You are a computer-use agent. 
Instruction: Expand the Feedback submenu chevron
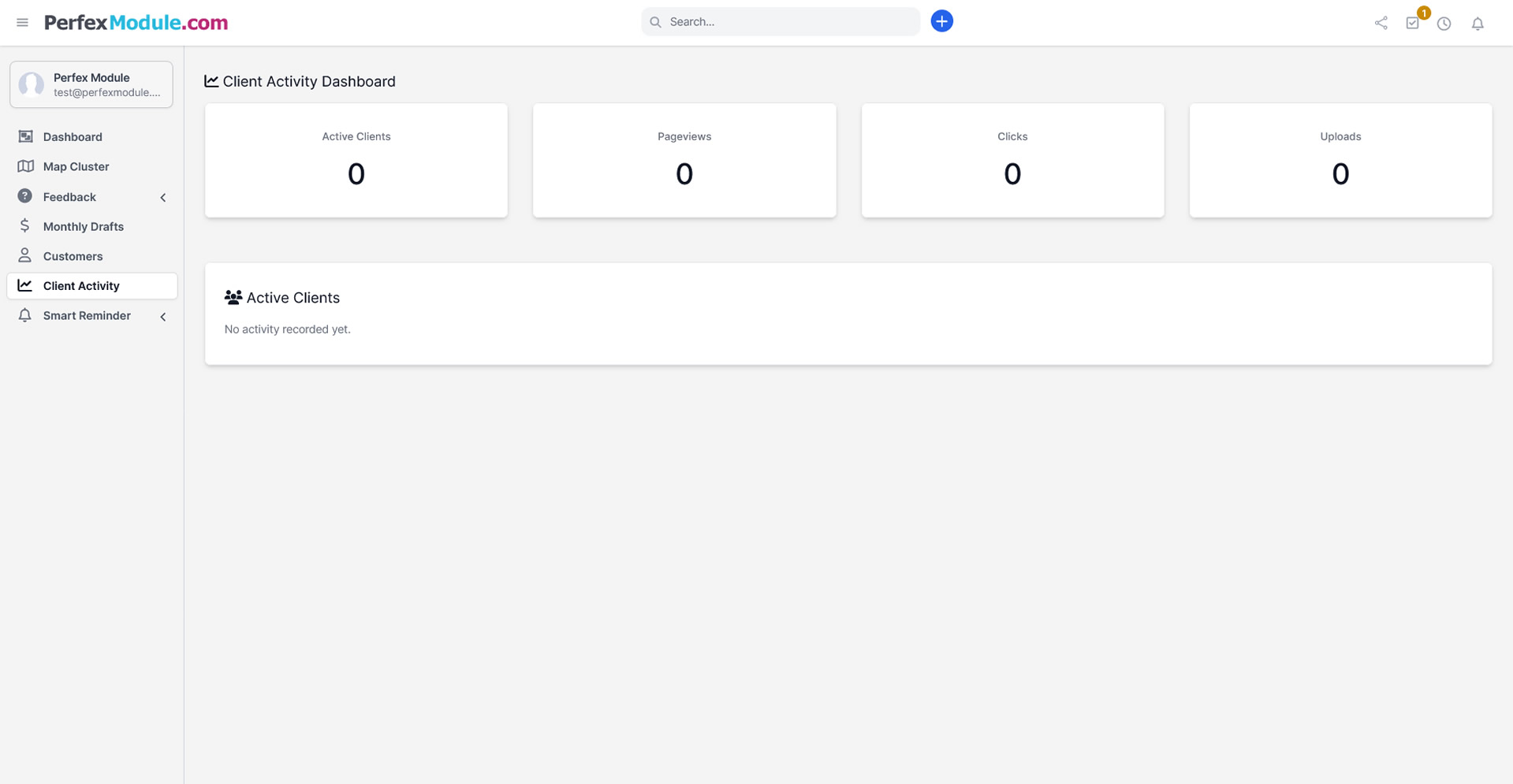pyautogui.click(x=163, y=197)
